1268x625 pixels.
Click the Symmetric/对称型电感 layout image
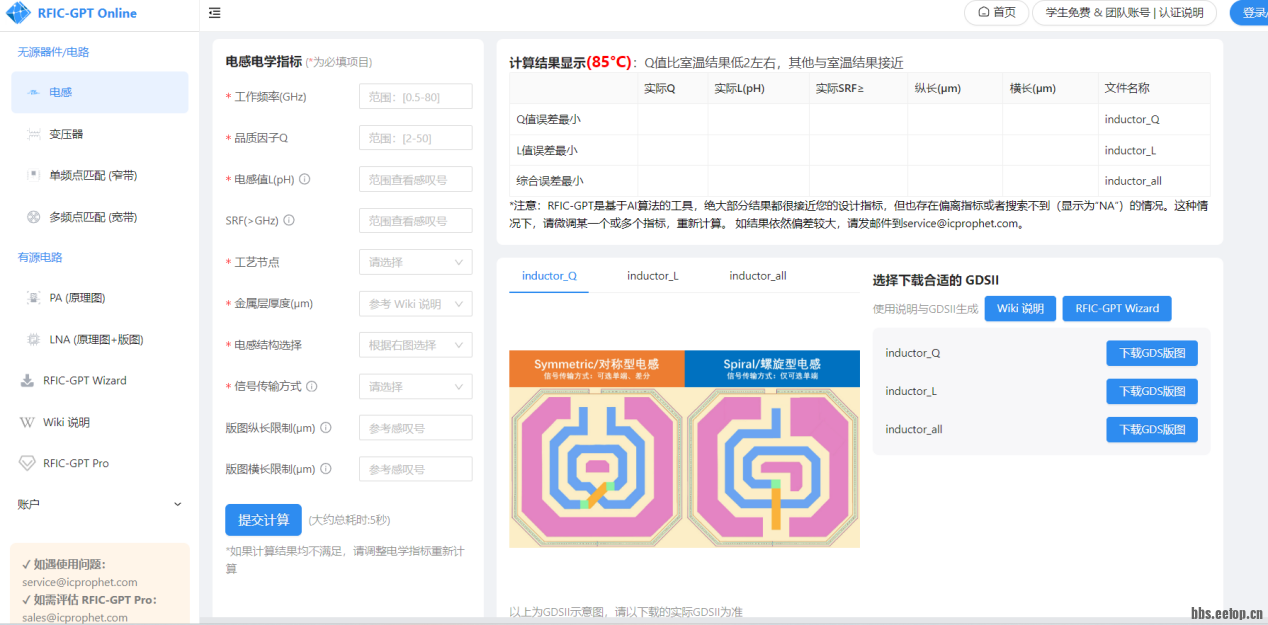pos(597,449)
